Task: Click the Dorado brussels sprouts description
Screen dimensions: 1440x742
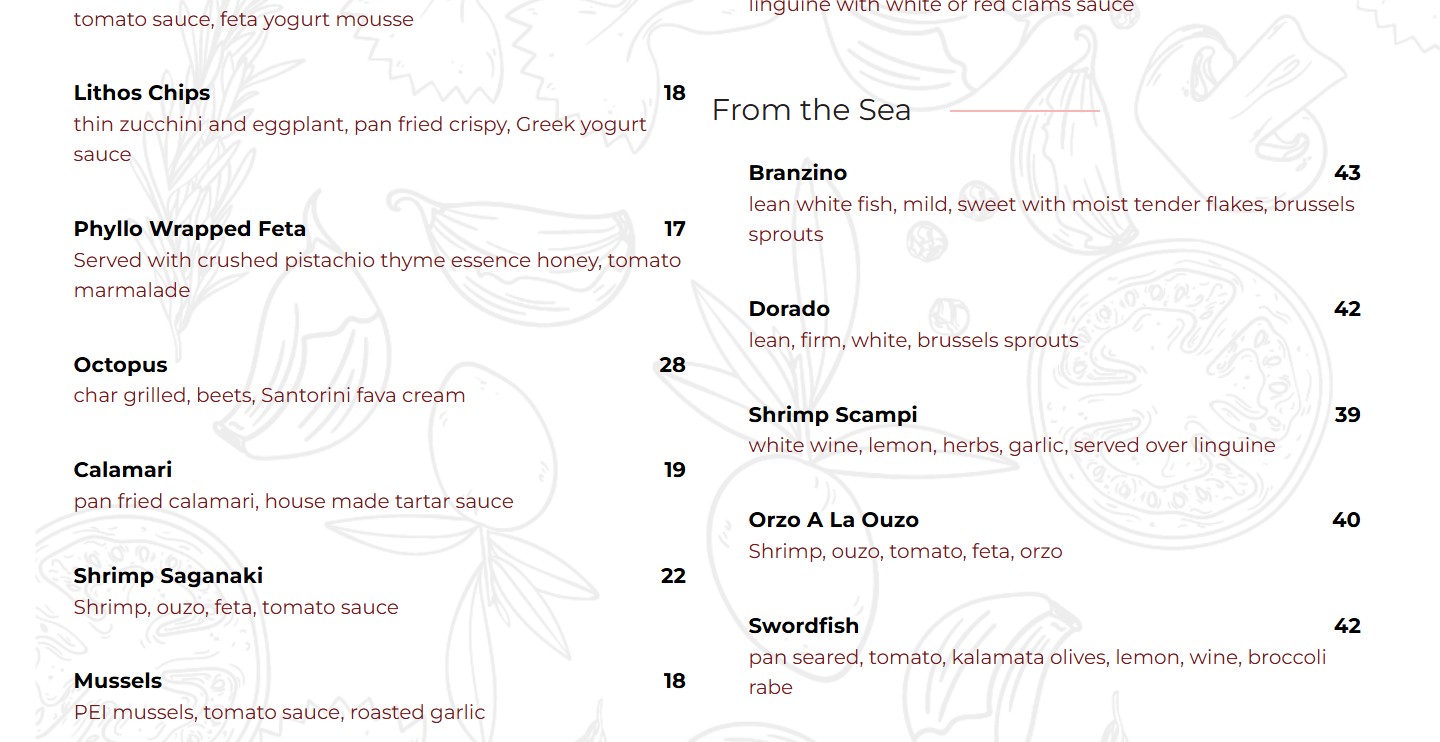Action: 913,340
